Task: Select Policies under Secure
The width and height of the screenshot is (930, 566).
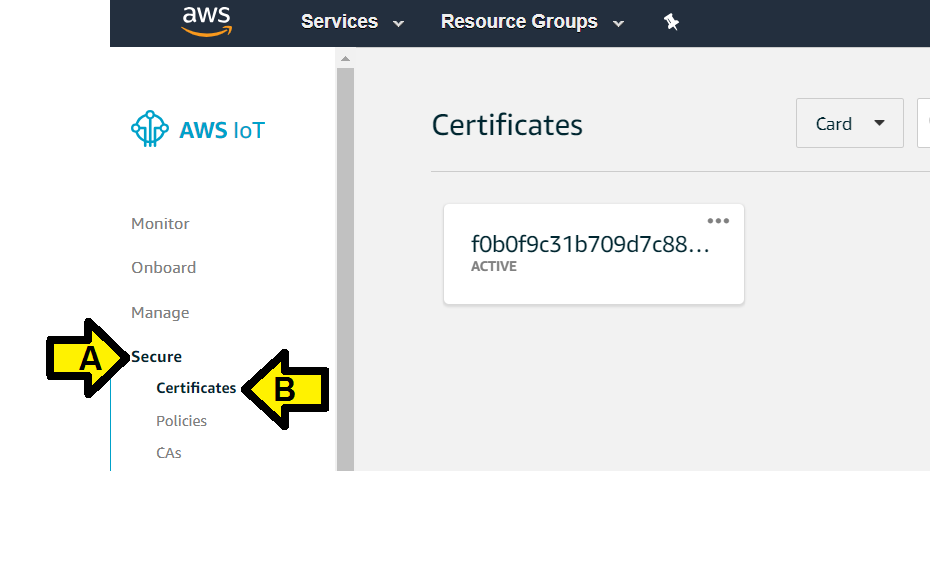Action: pos(181,421)
